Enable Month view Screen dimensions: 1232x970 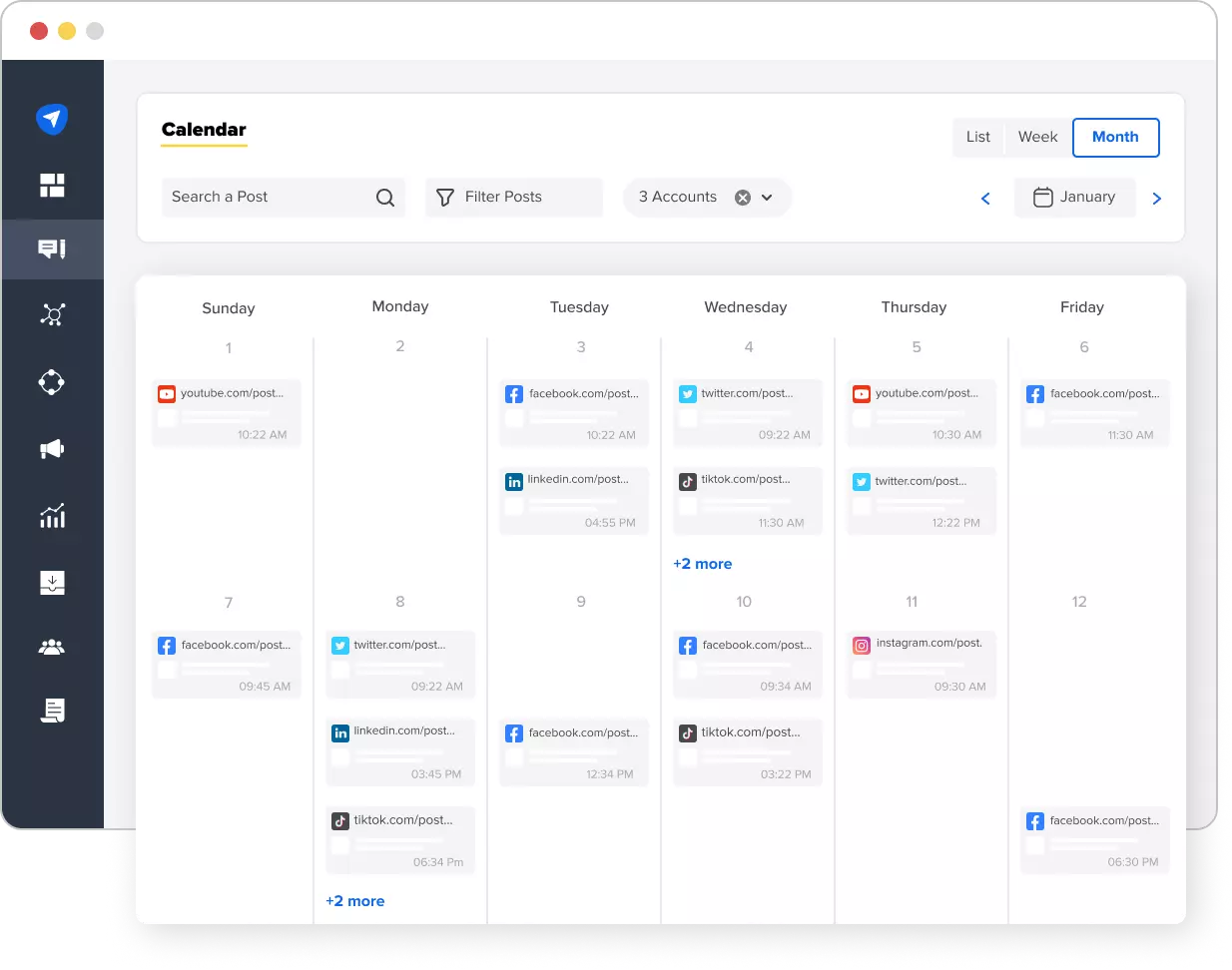[x=1115, y=137]
